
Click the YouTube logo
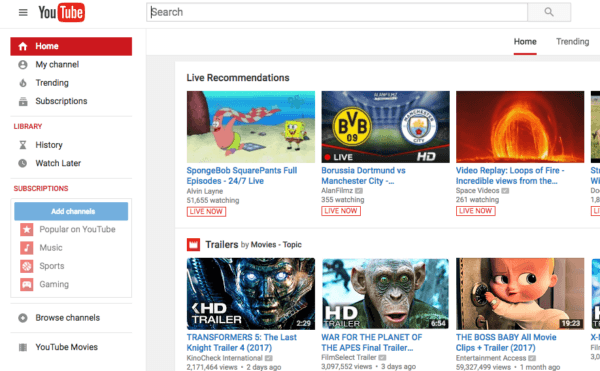(x=61, y=13)
